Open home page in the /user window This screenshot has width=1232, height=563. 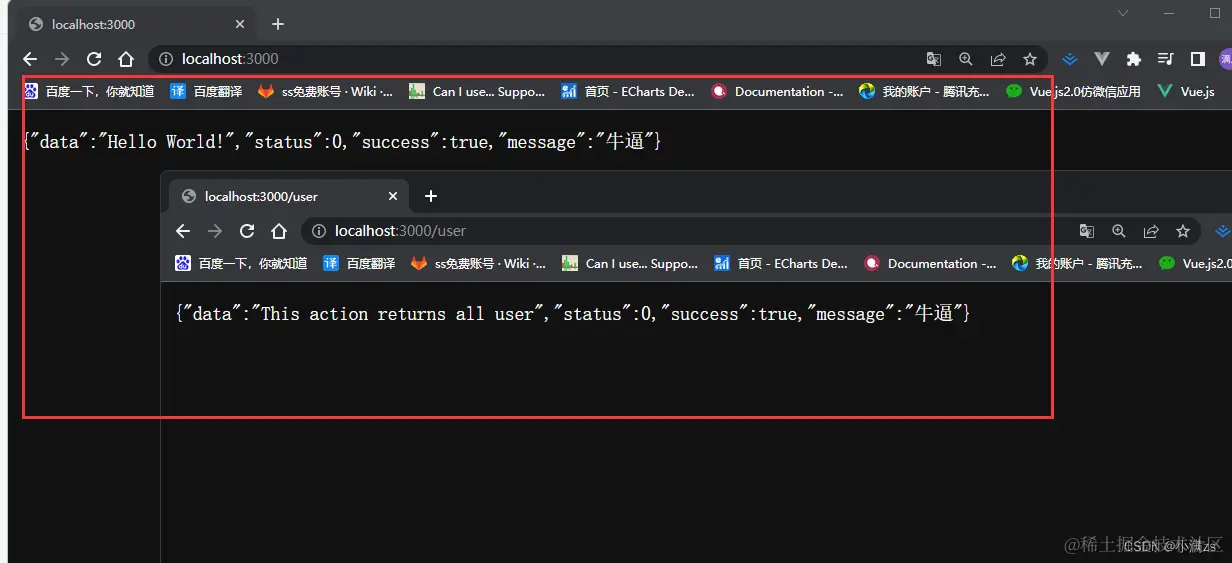tap(279, 231)
